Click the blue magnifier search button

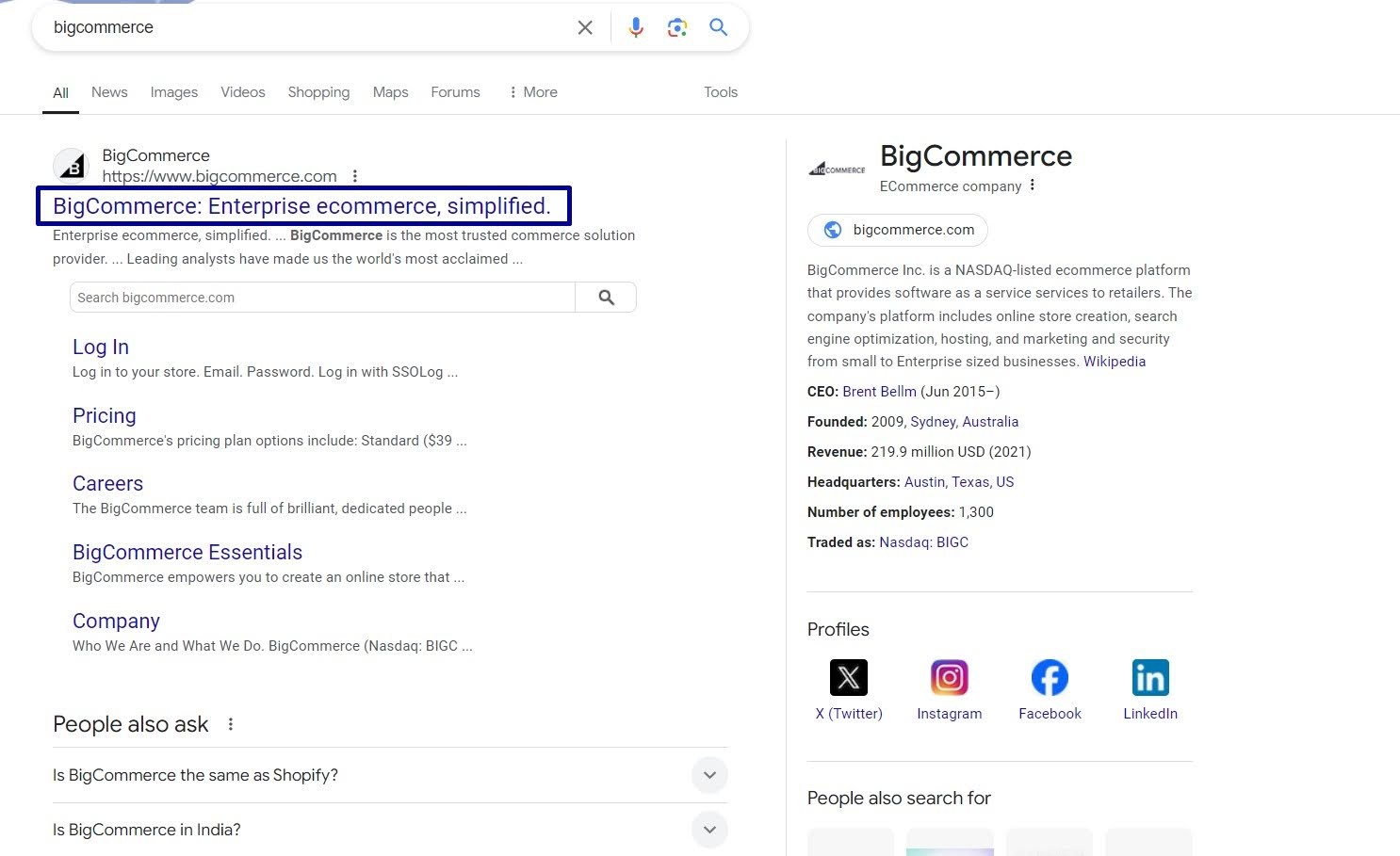(x=719, y=27)
